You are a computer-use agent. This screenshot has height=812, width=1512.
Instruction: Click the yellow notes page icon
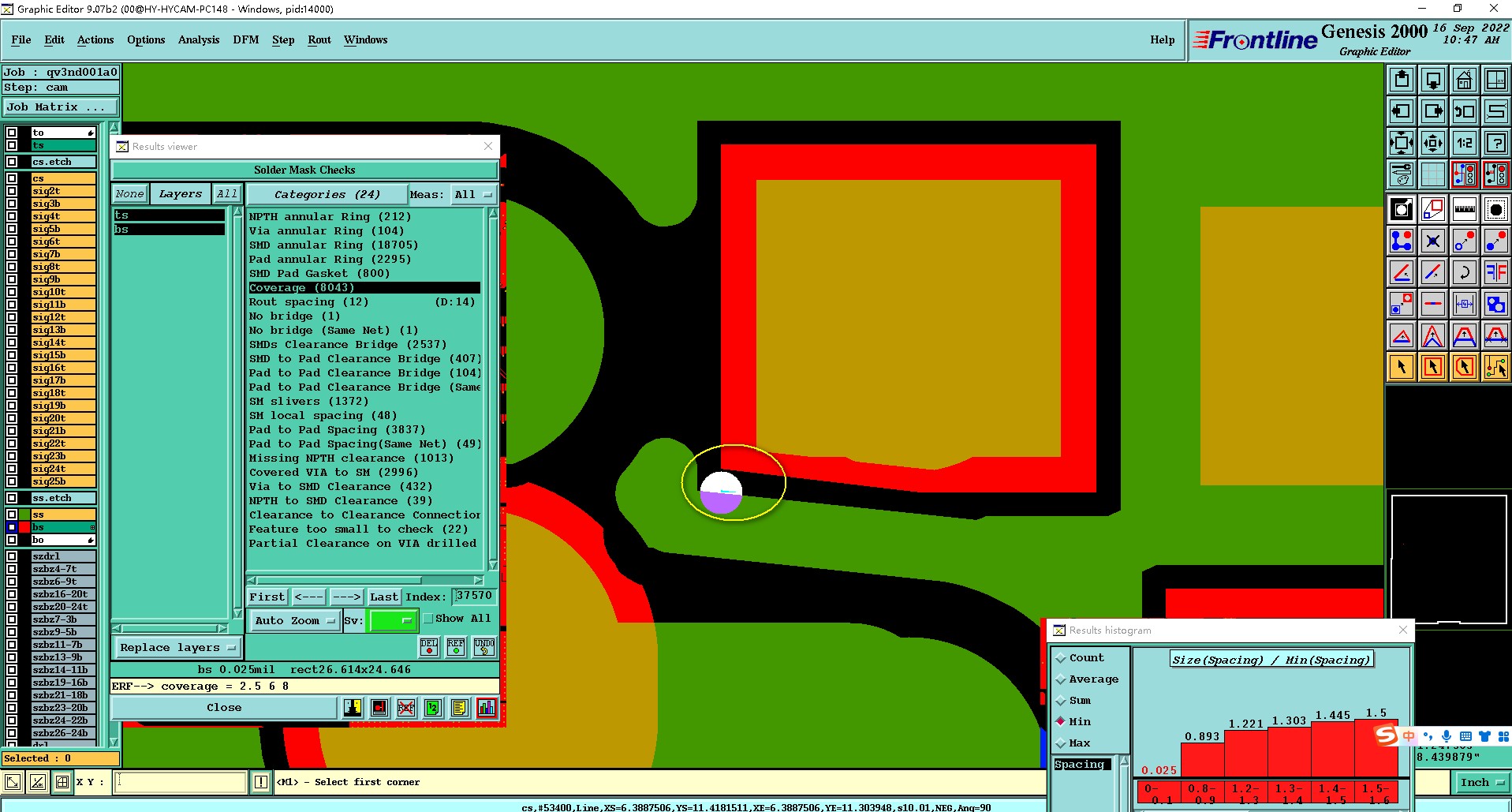[x=460, y=708]
